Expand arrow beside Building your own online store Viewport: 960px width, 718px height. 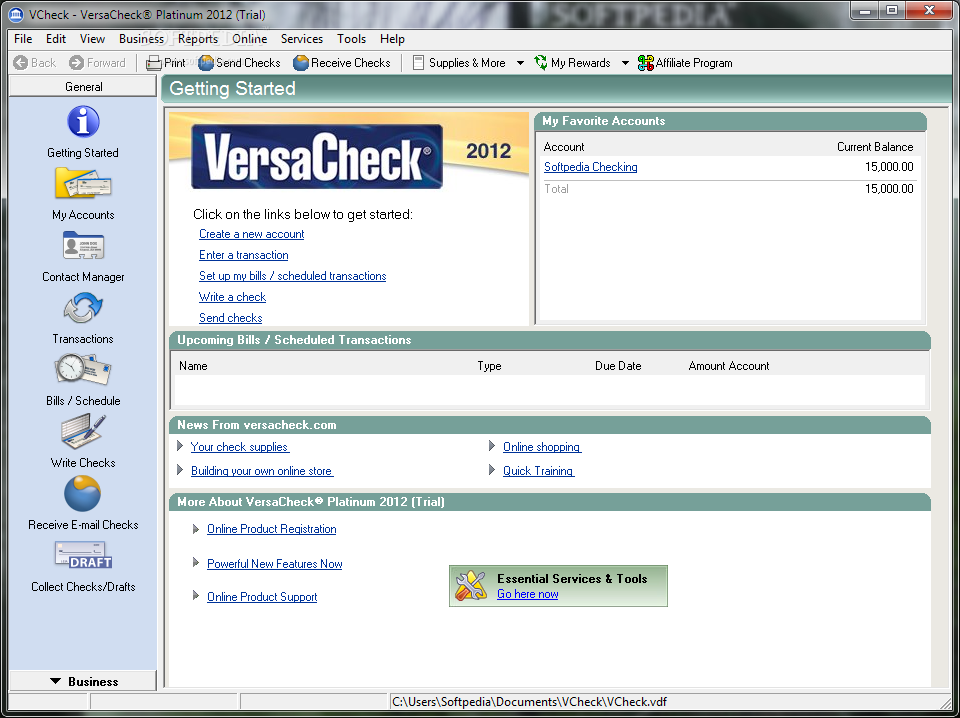click(180, 470)
